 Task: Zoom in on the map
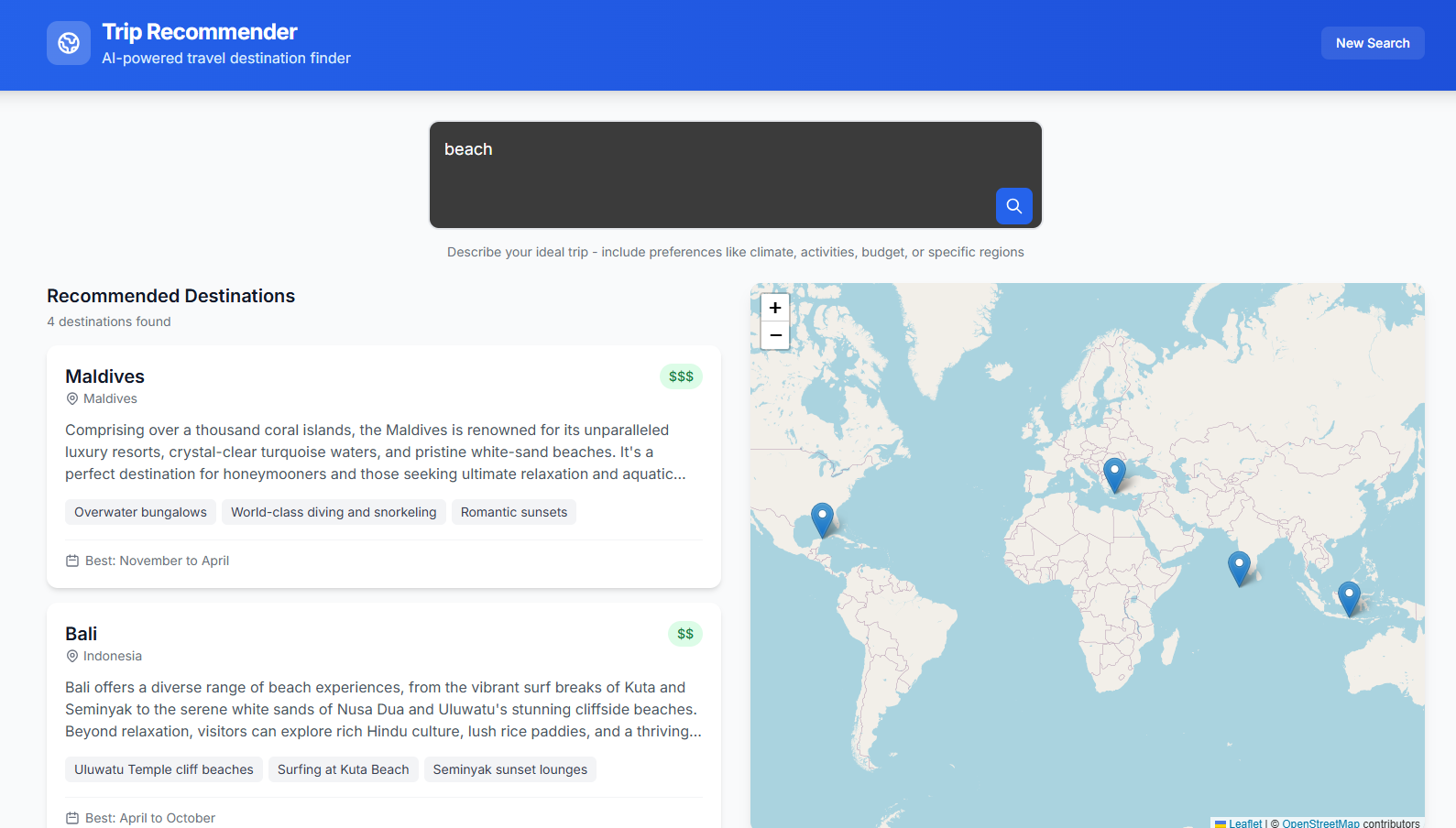coord(775,308)
